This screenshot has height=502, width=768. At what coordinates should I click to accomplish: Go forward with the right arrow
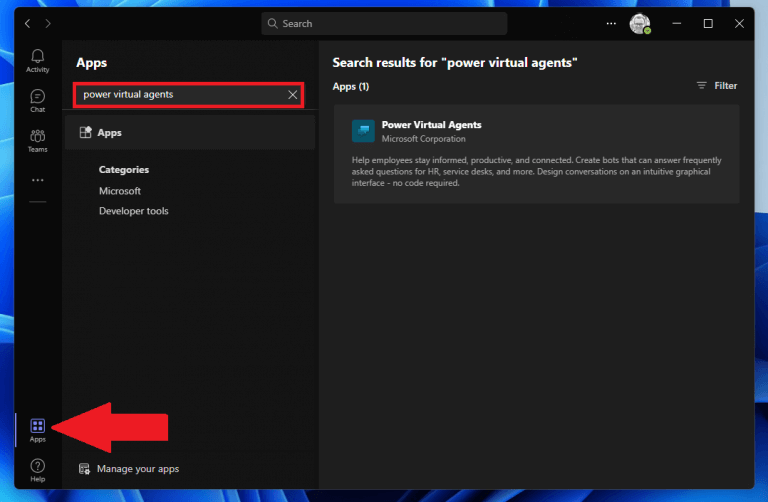point(48,24)
